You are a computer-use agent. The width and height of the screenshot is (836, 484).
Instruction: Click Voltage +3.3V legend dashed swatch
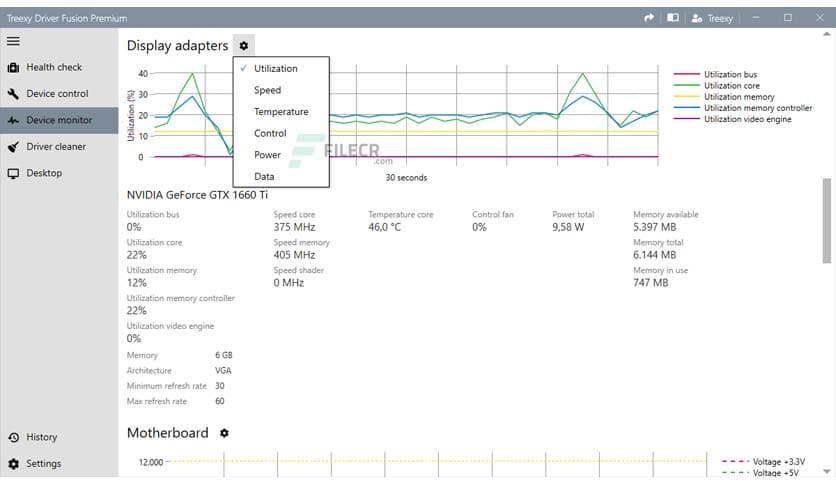[735, 462]
